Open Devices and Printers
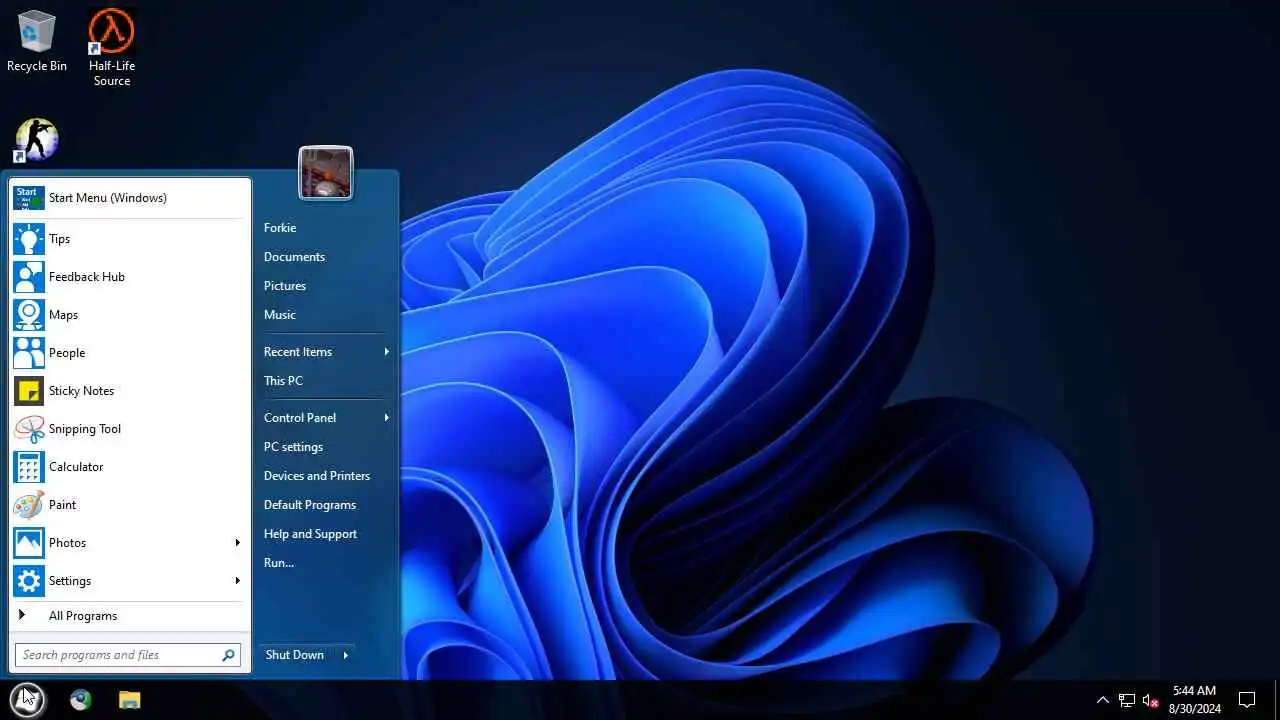 [x=317, y=476]
